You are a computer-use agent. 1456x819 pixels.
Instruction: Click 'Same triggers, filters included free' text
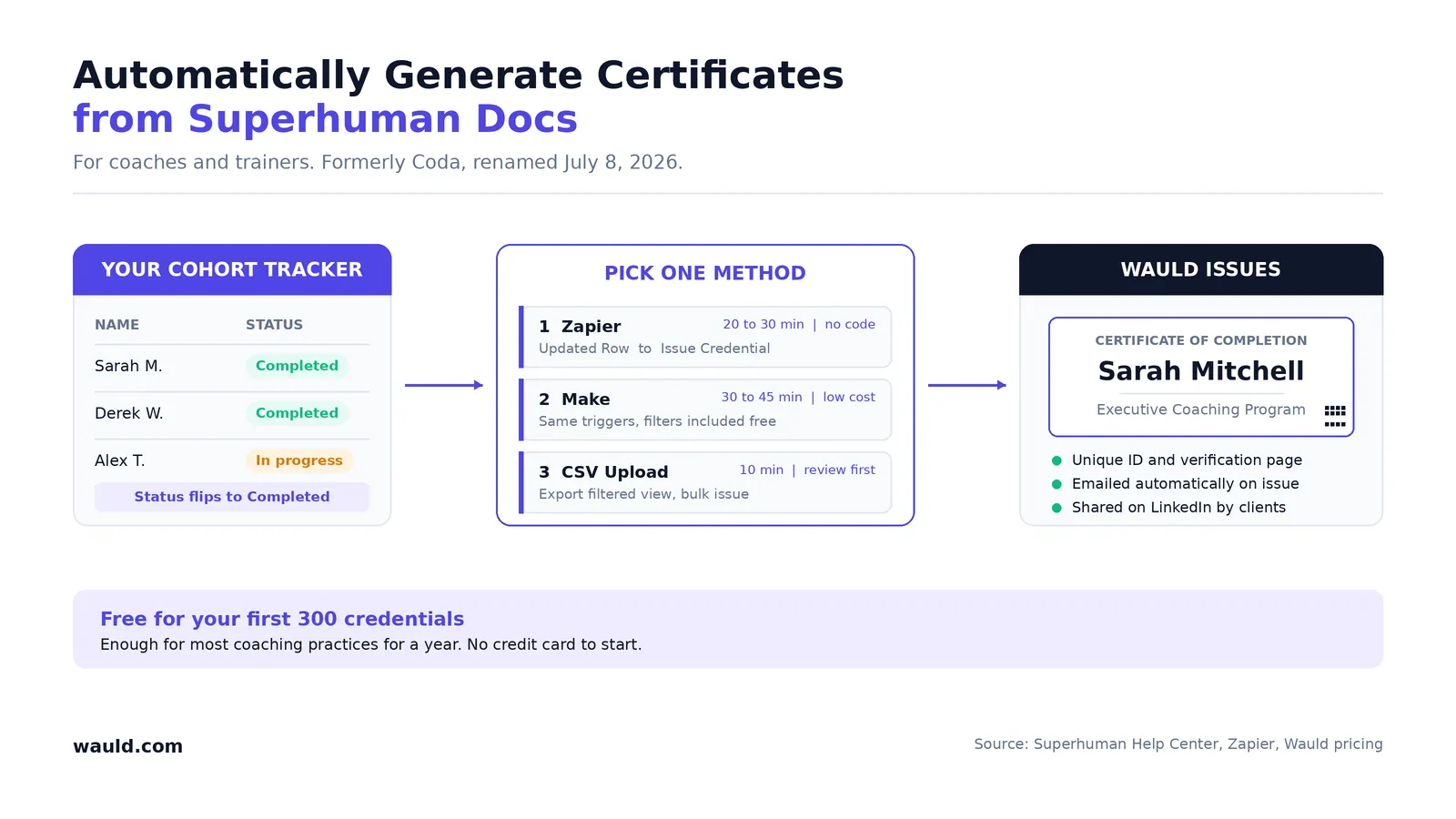(x=657, y=421)
